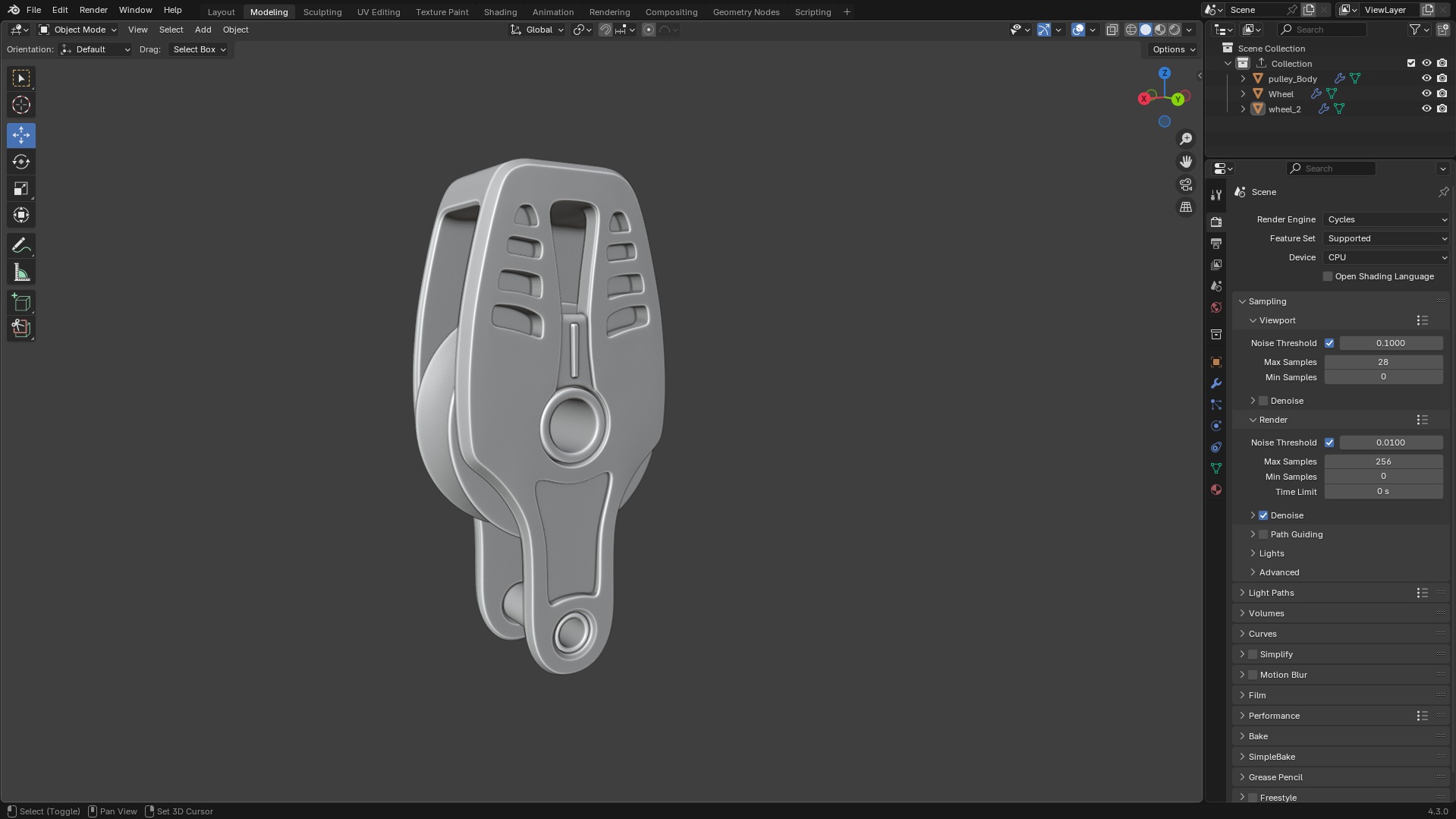The height and width of the screenshot is (819, 1456).
Task: Switch to the Shading workspace tab
Action: [500, 12]
